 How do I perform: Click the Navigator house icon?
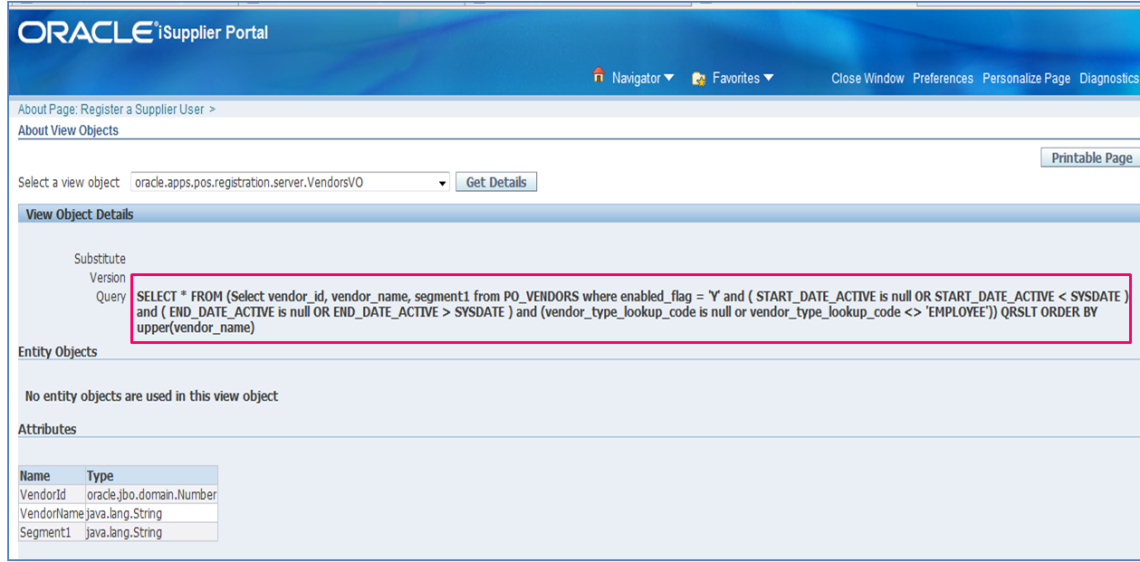coord(599,75)
